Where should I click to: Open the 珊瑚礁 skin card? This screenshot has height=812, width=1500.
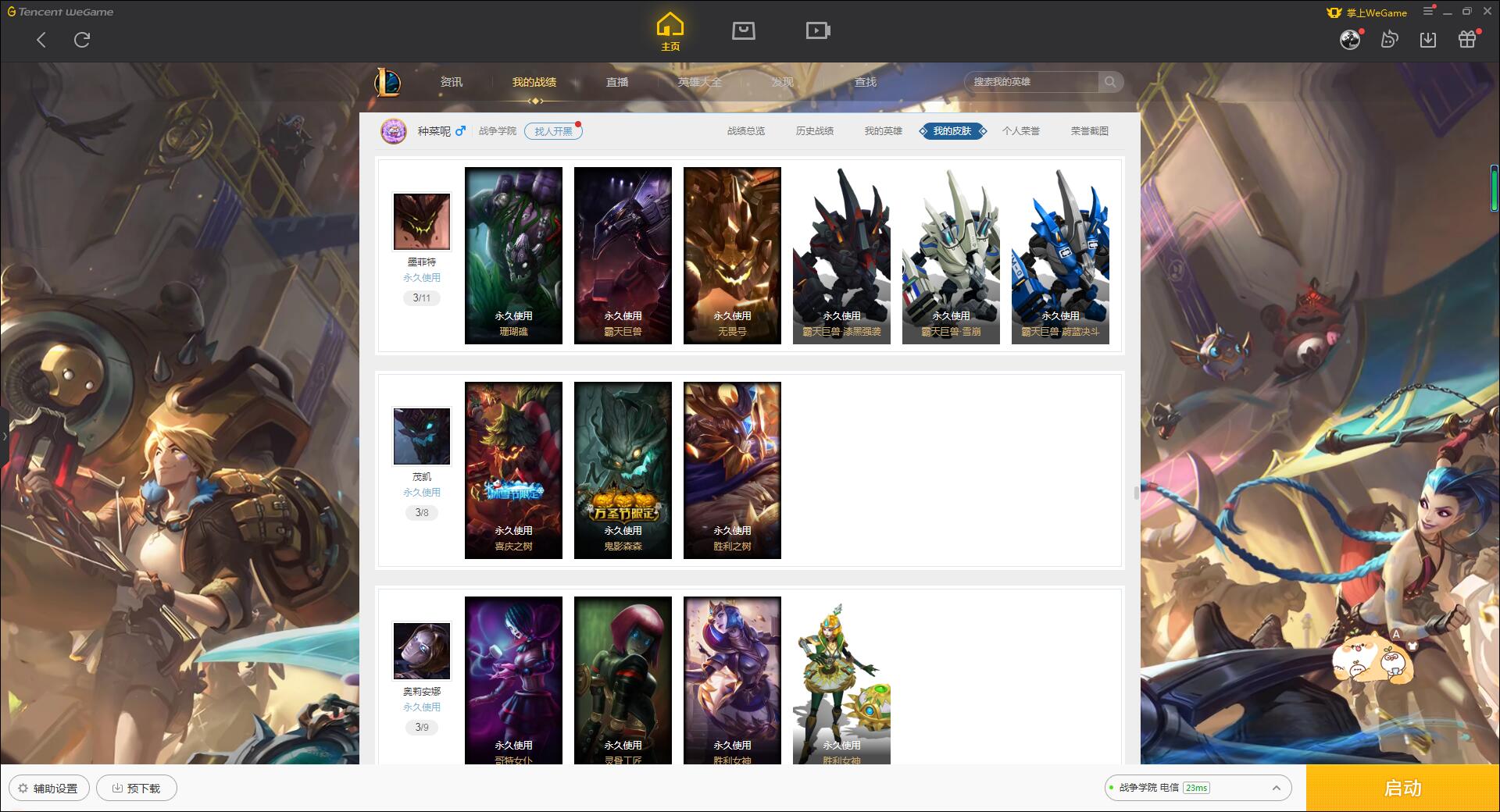(513, 255)
